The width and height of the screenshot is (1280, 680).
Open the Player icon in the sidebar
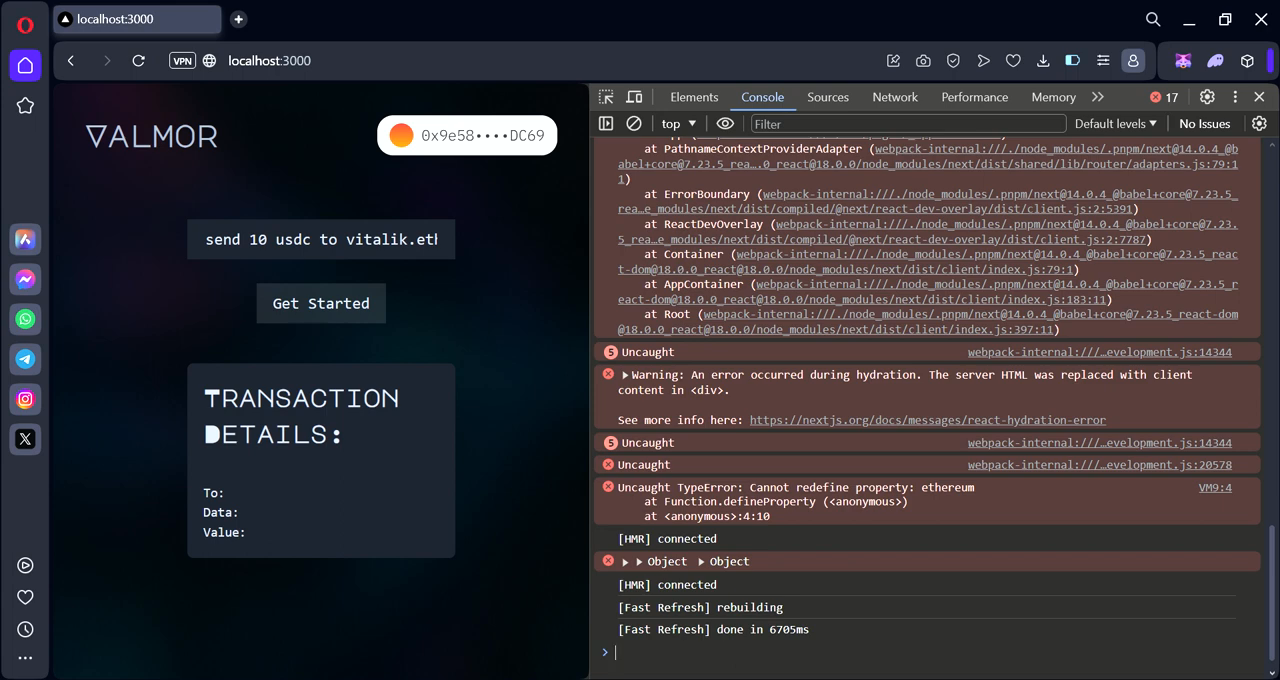[25, 565]
